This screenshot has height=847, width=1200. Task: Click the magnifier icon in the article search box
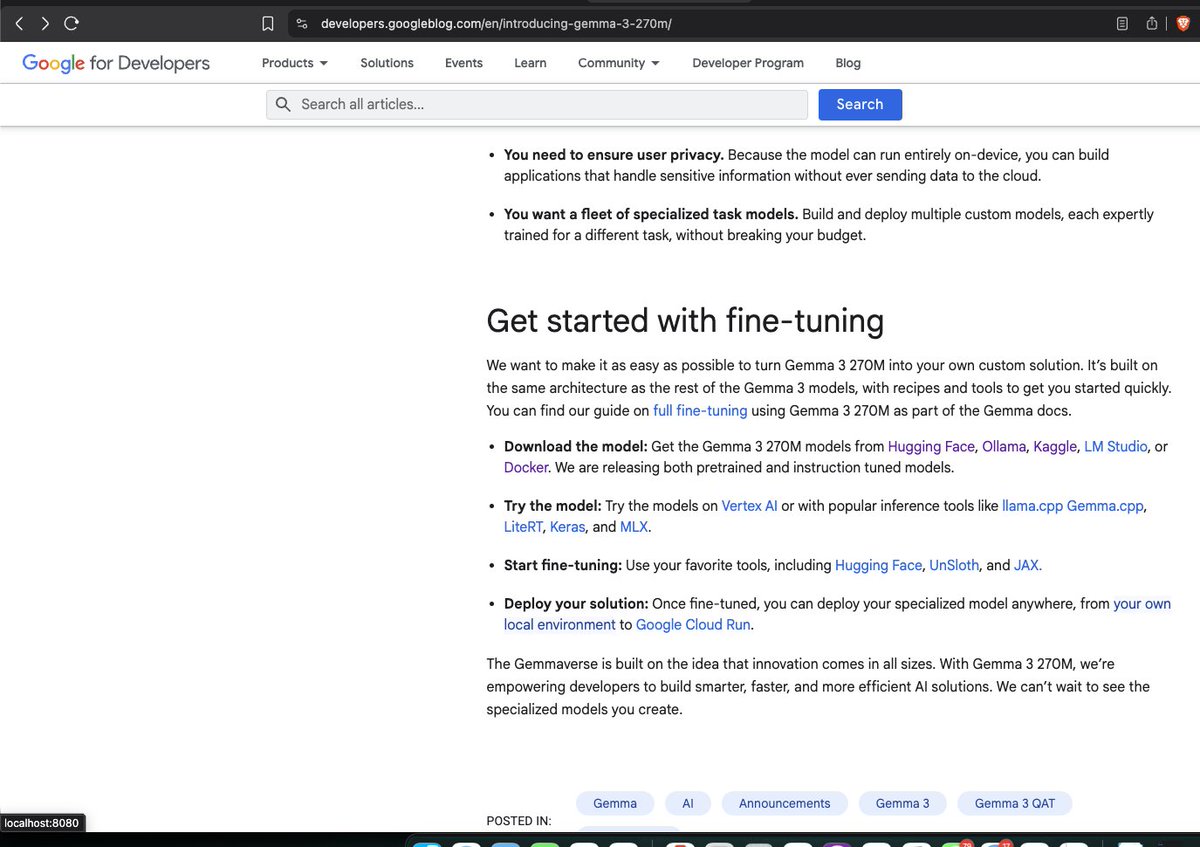pyautogui.click(x=283, y=104)
